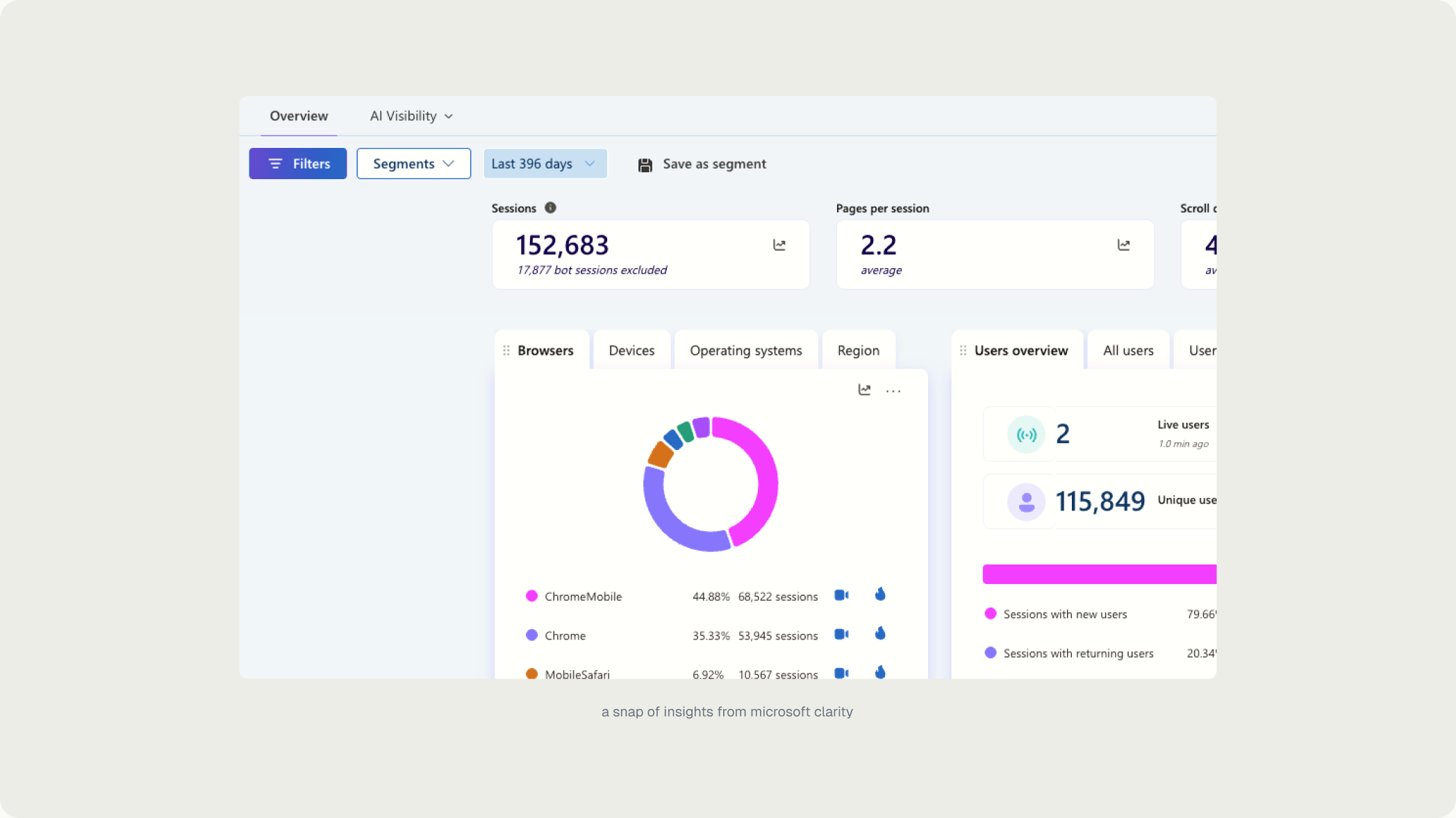Click the unique users person icon

[x=1026, y=502]
